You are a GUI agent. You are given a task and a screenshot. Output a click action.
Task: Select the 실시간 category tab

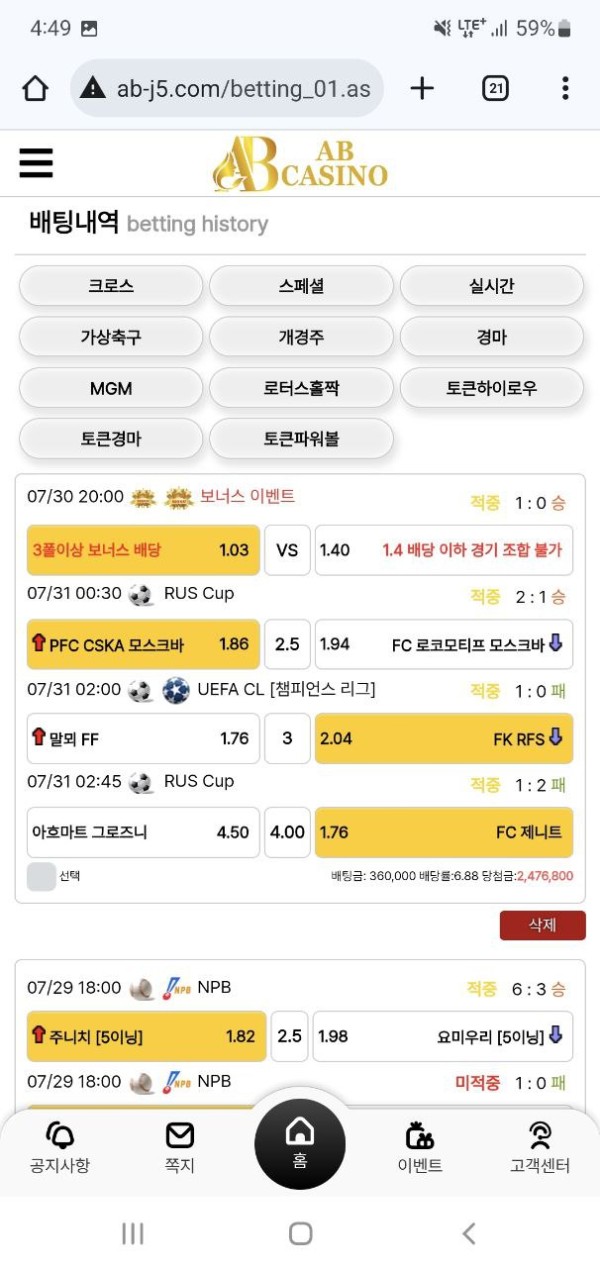point(491,286)
